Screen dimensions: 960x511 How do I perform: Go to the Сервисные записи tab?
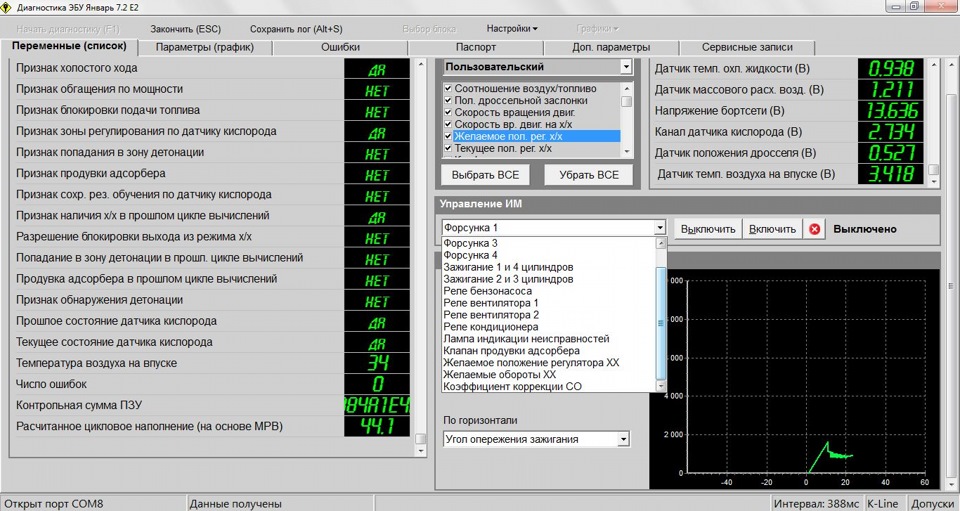click(747, 47)
